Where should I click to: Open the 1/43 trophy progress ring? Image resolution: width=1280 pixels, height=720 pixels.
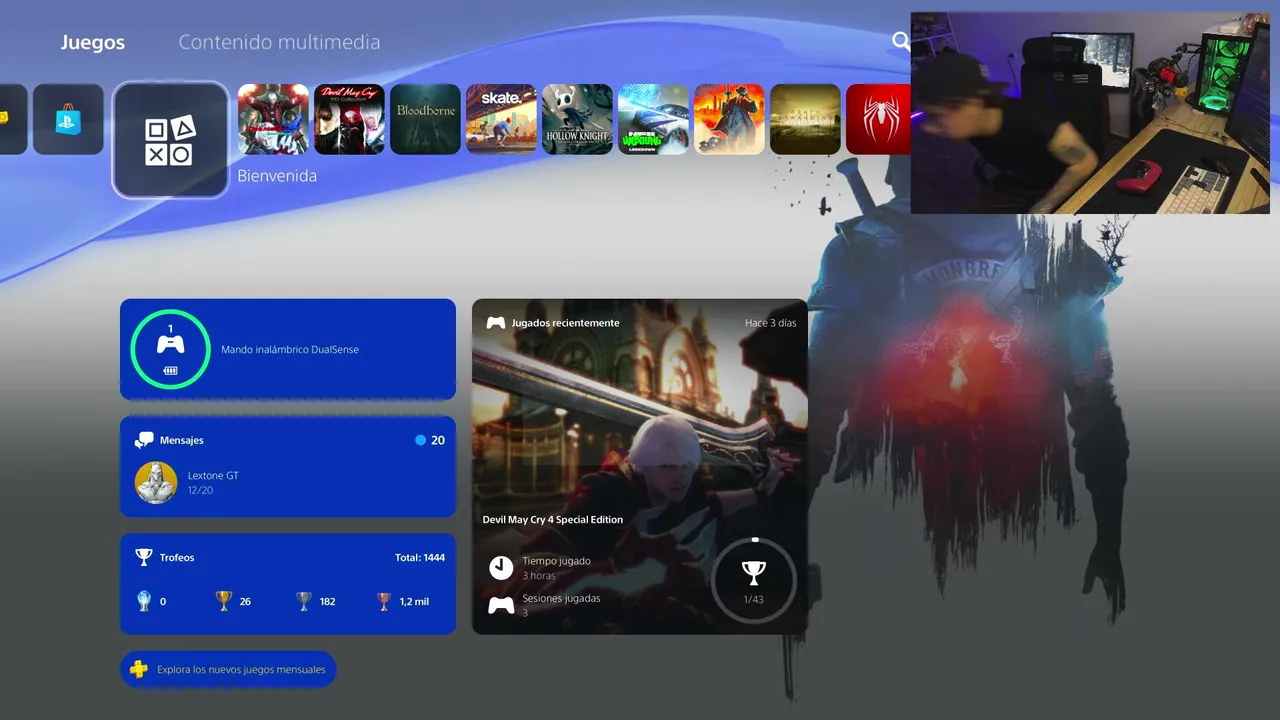pyautogui.click(x=753, y=581)
